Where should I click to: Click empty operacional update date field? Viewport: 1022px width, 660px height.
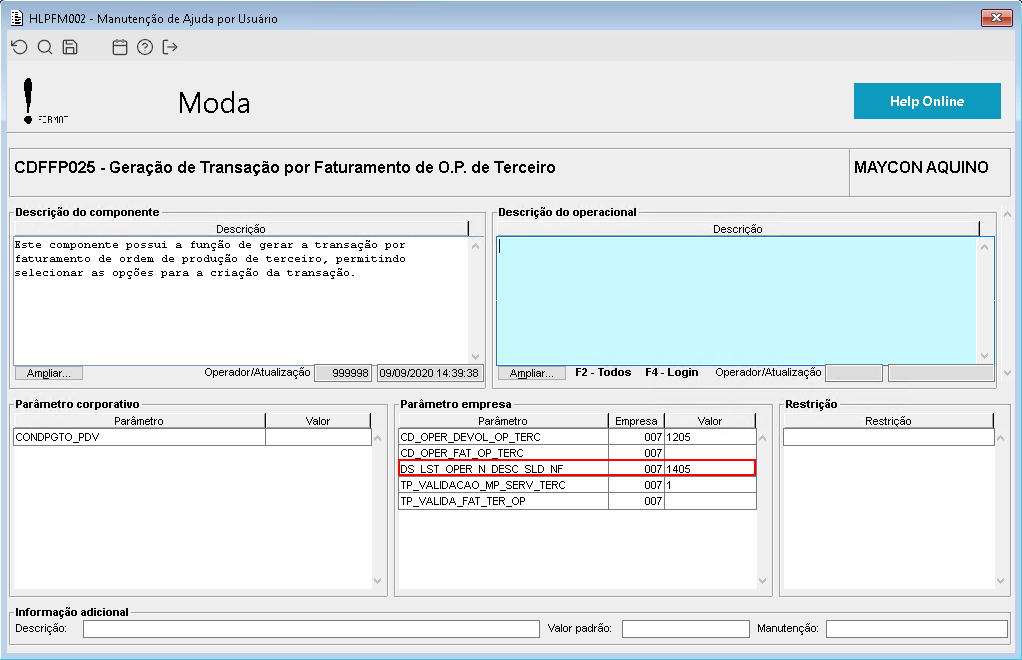(941, 373)
